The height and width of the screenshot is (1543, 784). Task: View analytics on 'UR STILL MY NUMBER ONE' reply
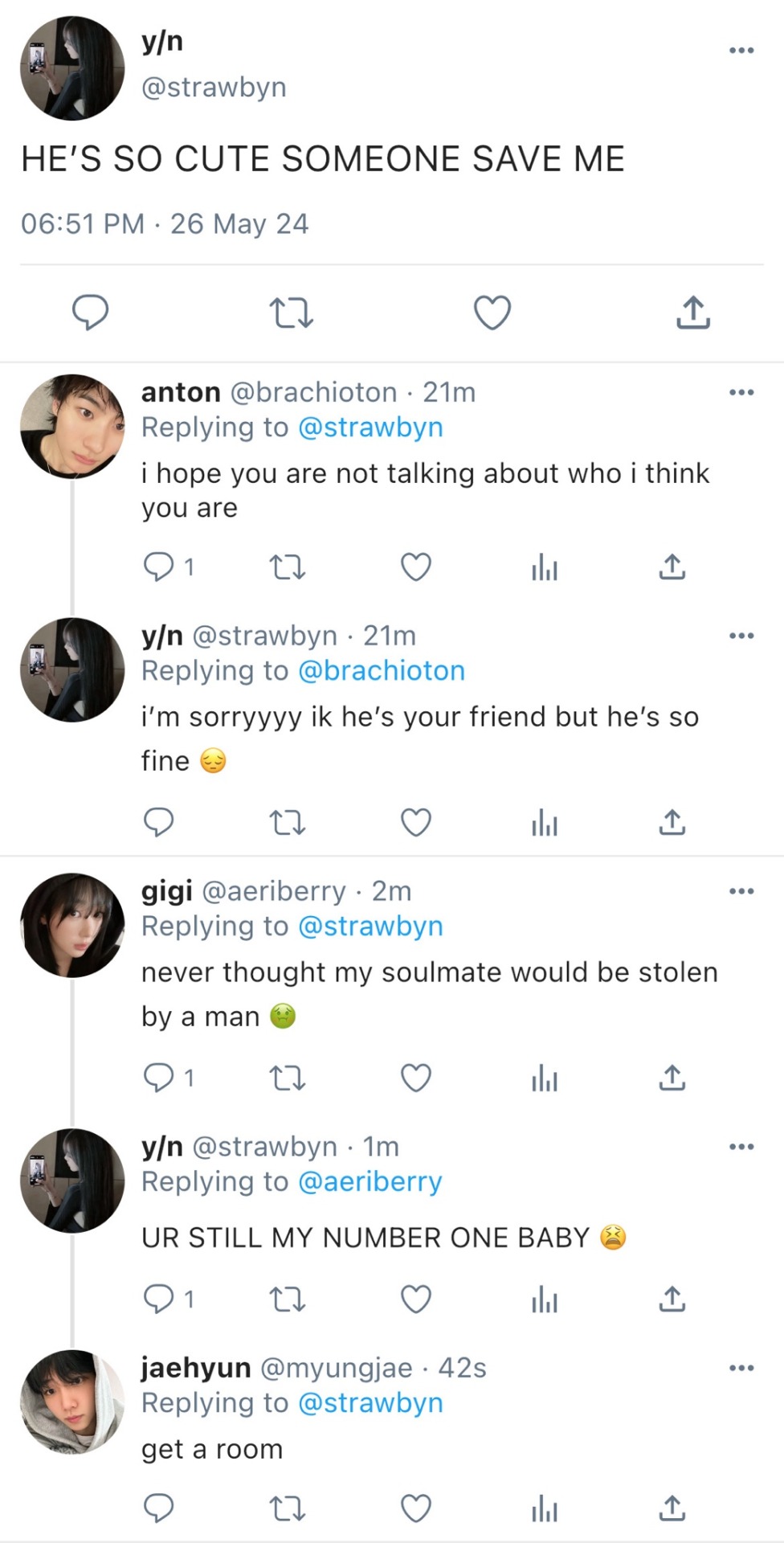544,1299
